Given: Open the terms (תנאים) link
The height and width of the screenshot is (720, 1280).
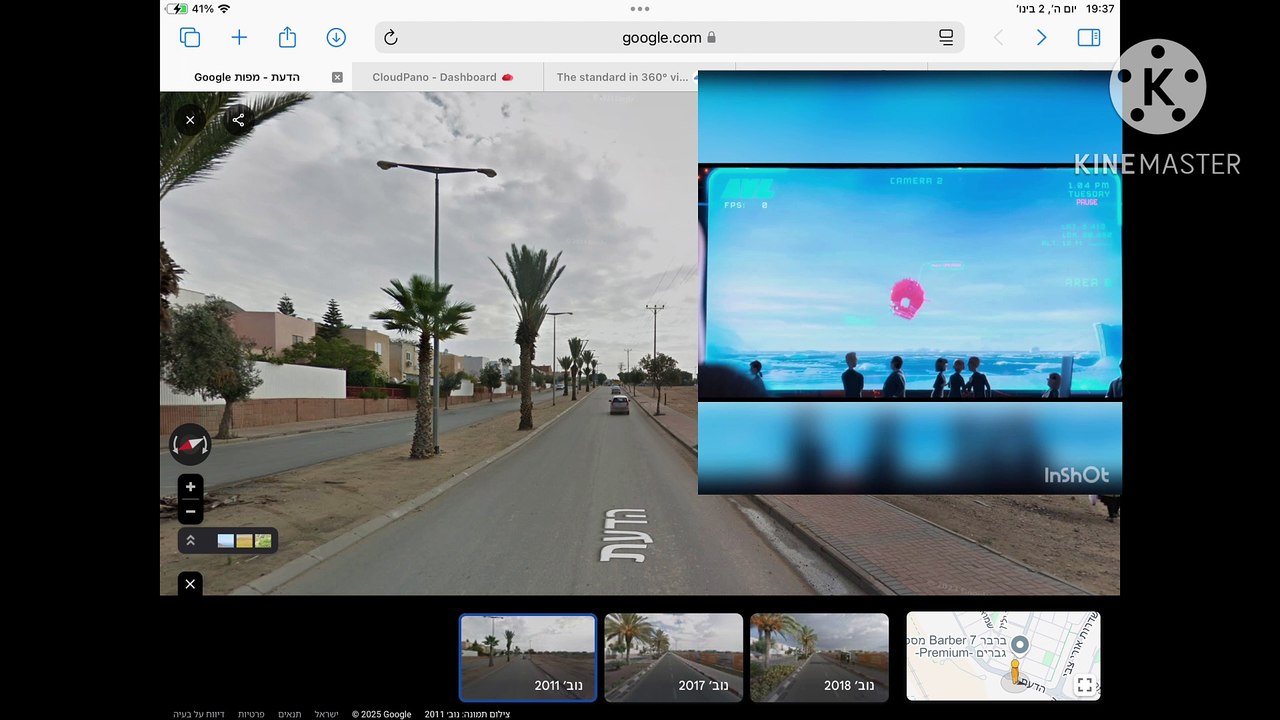Looking at the screenshot, I should tap(290, 714).
